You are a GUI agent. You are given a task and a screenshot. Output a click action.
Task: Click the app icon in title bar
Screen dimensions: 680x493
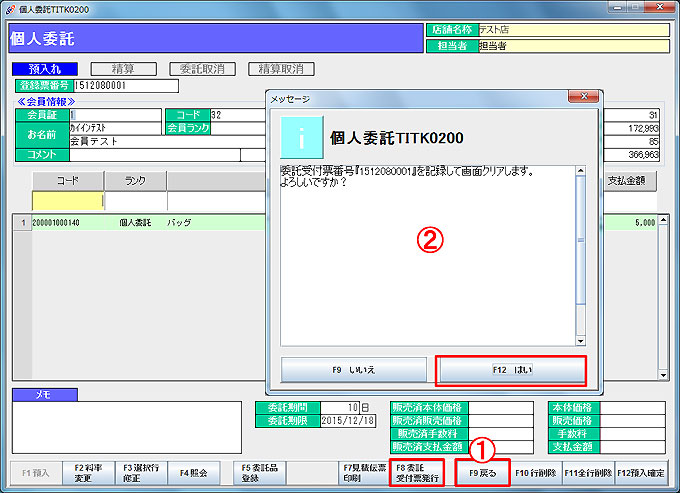[10, 9]
